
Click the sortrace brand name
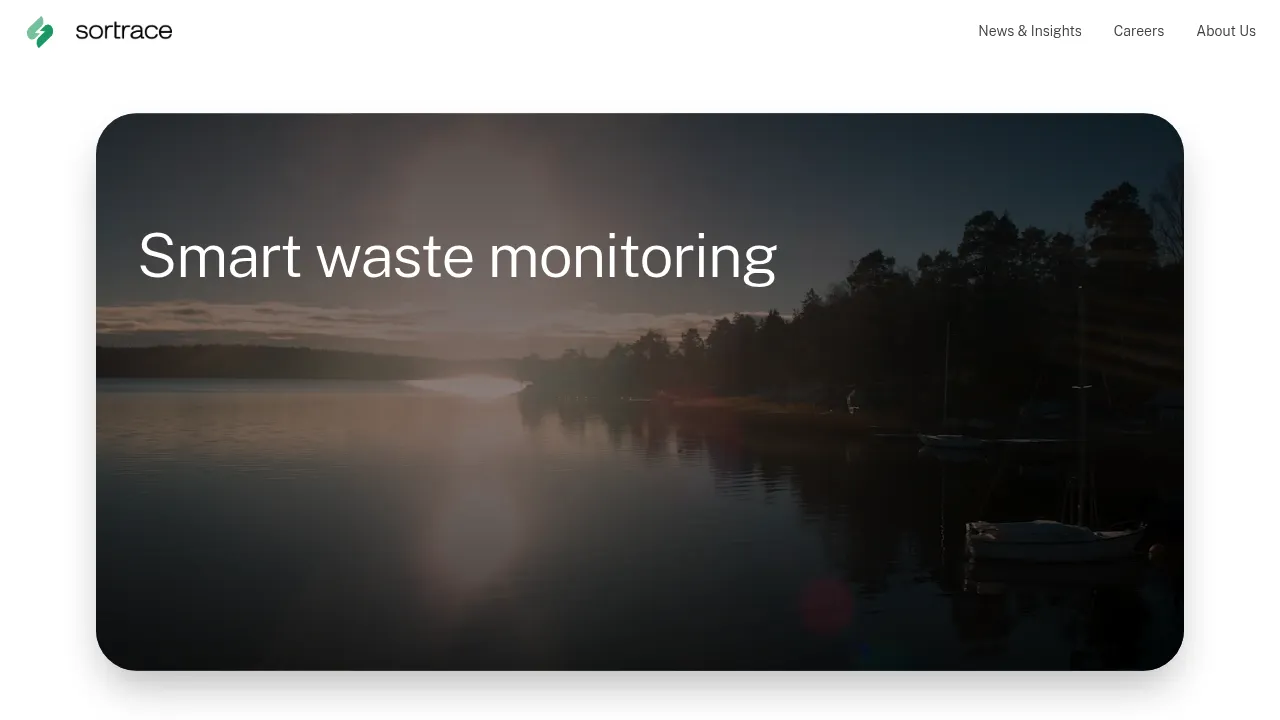click(124, 31)
